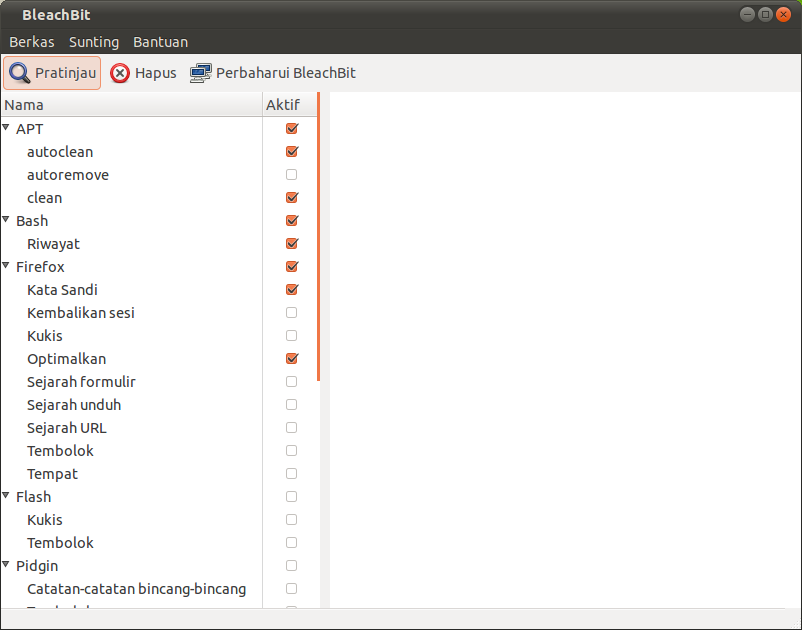Image resolution: width=802 pixels, height=630 pixels.
Task: Collapse the APT tree group
Action: [6, 127]
